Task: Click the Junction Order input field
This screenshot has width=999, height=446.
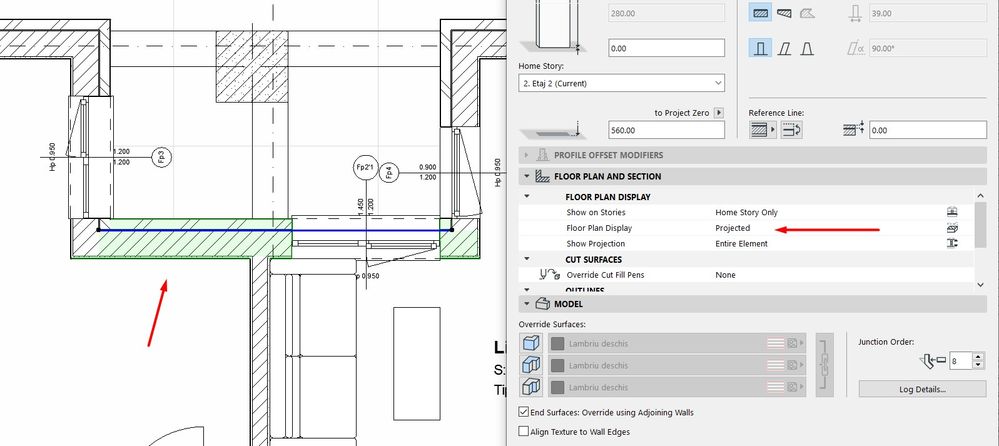Action: pos(961,361)
